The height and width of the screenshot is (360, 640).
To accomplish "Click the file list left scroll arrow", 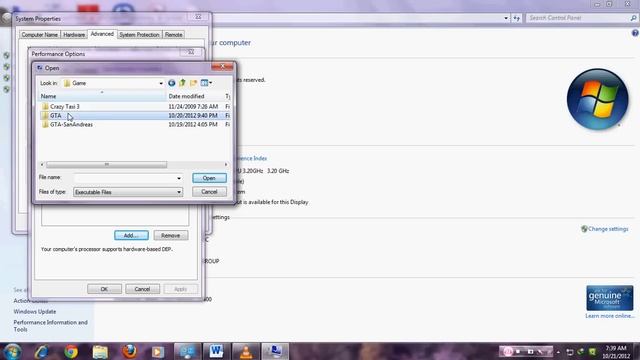I will (x=42, y=164).
